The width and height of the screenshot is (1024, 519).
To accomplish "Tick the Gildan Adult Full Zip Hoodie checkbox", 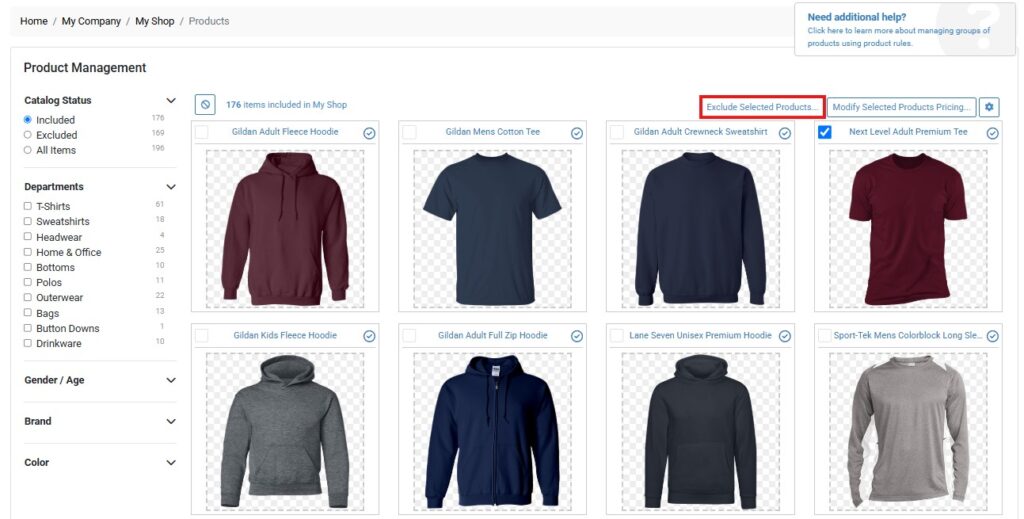I will (409, 336).
